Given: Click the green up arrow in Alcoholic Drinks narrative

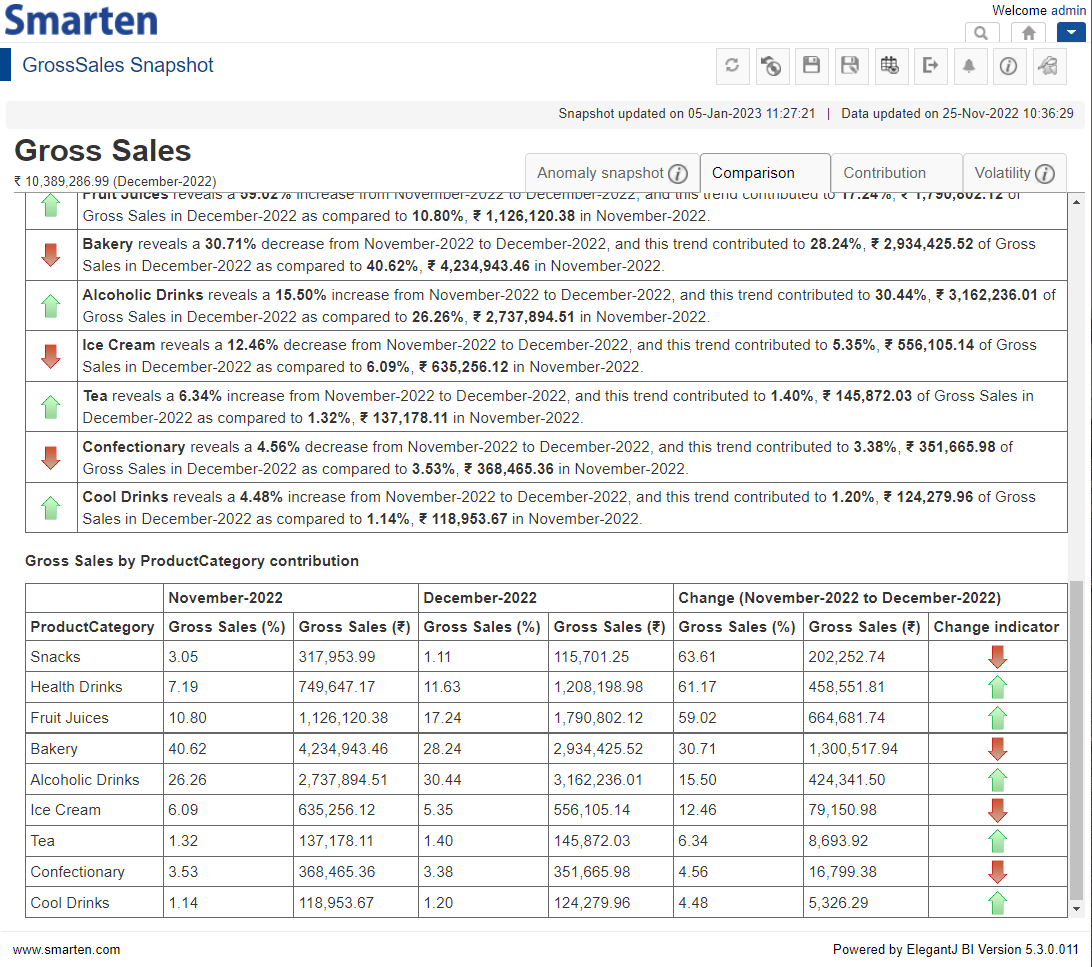Looking at the screenshot, I should pyautogui.click(x=51, y=306).
